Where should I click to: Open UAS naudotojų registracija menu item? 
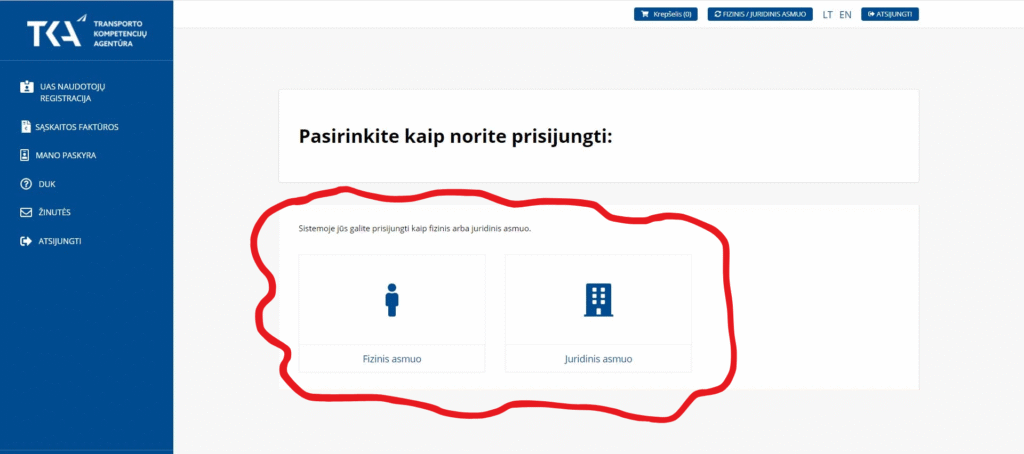[x=72, y=93]
